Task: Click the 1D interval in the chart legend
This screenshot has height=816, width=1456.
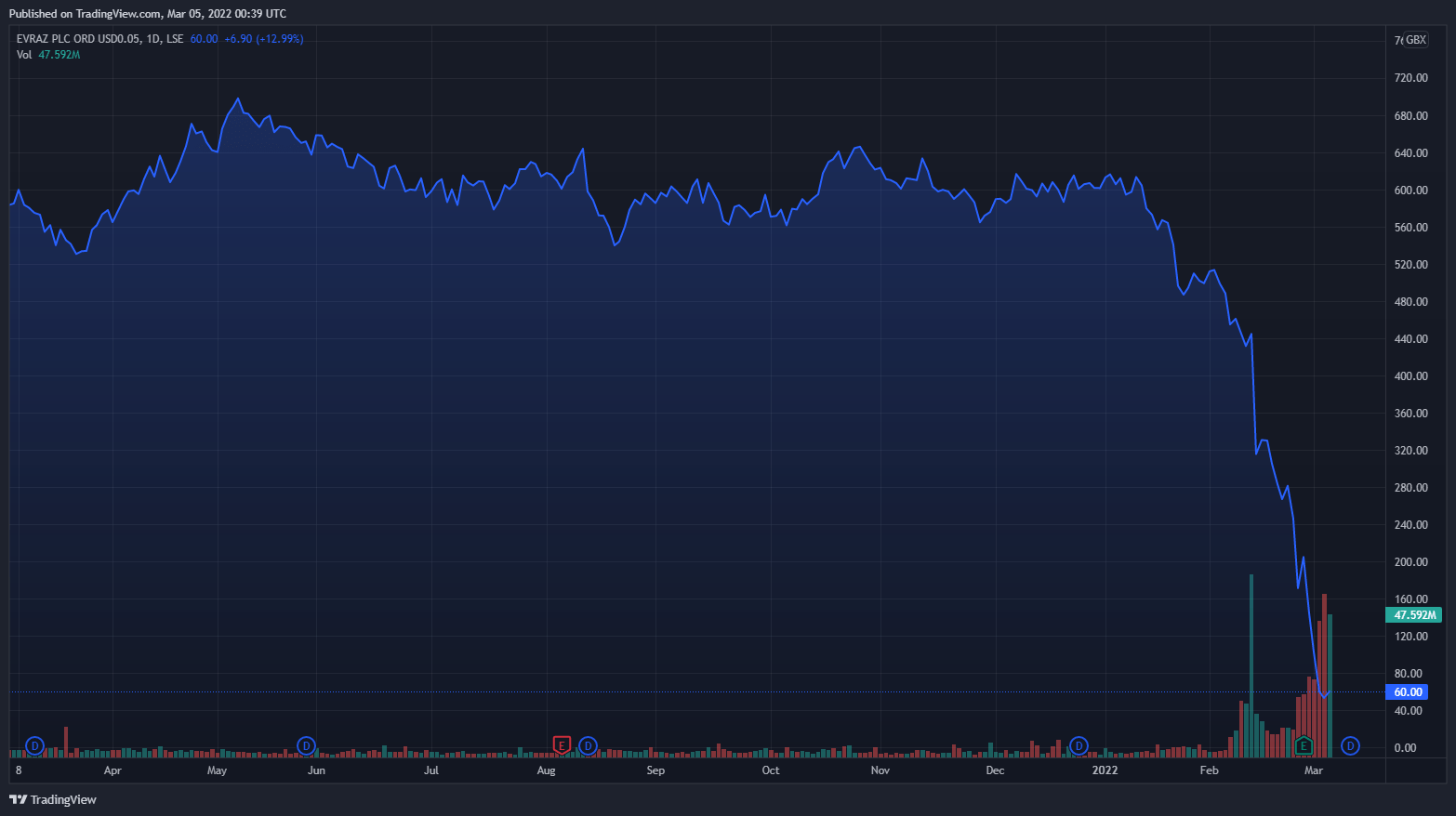Action: pyautogui.click(x=153, y=39)
